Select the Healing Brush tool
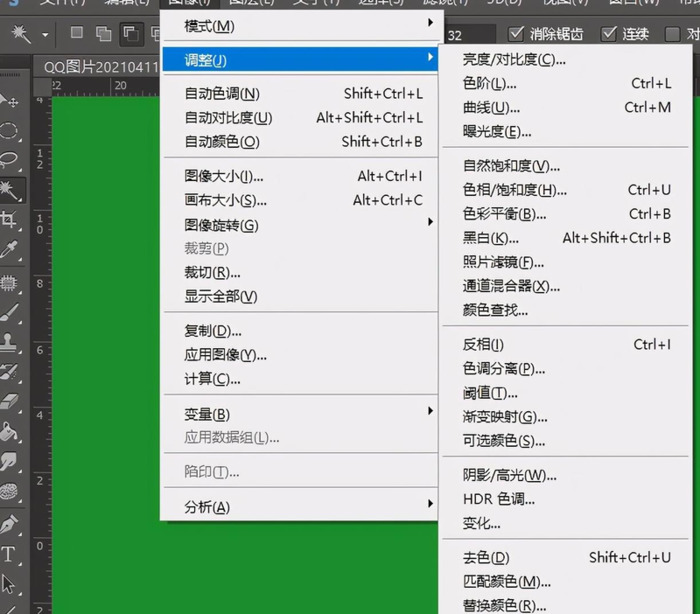This screenshot has width=700, height=614. 9,283
